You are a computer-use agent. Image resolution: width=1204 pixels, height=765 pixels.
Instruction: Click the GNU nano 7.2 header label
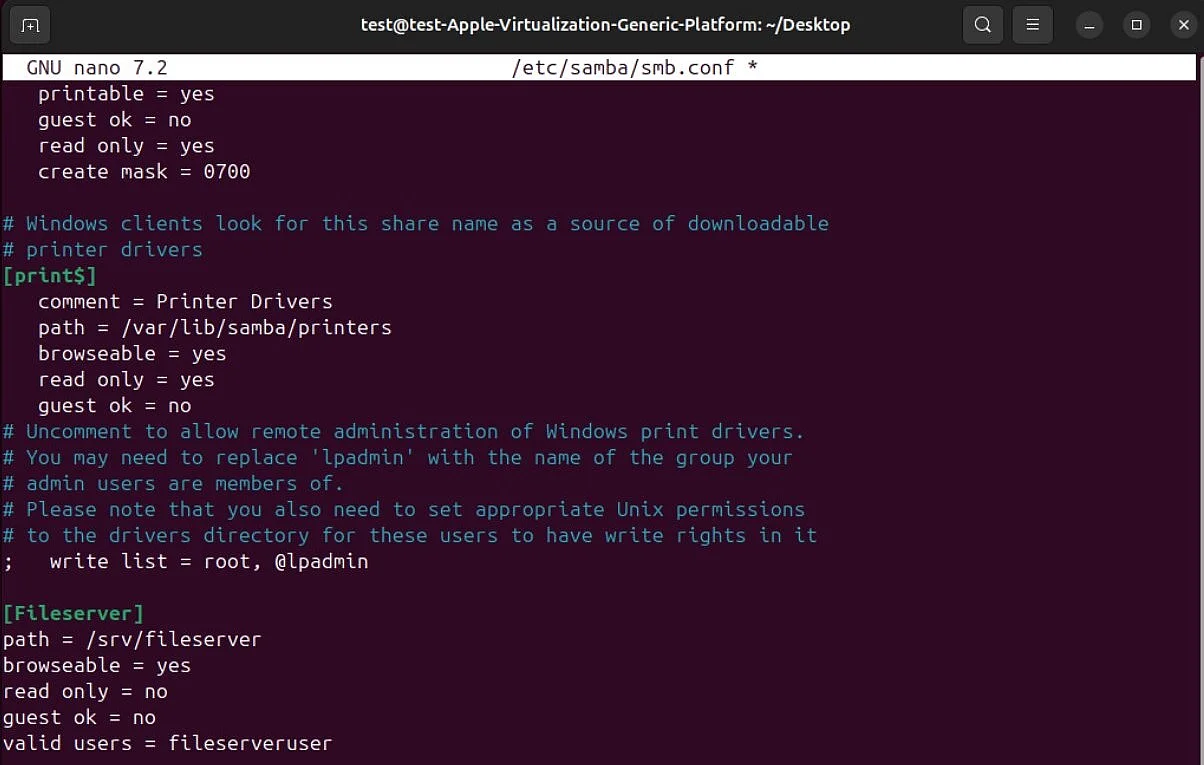coord(97,68)
